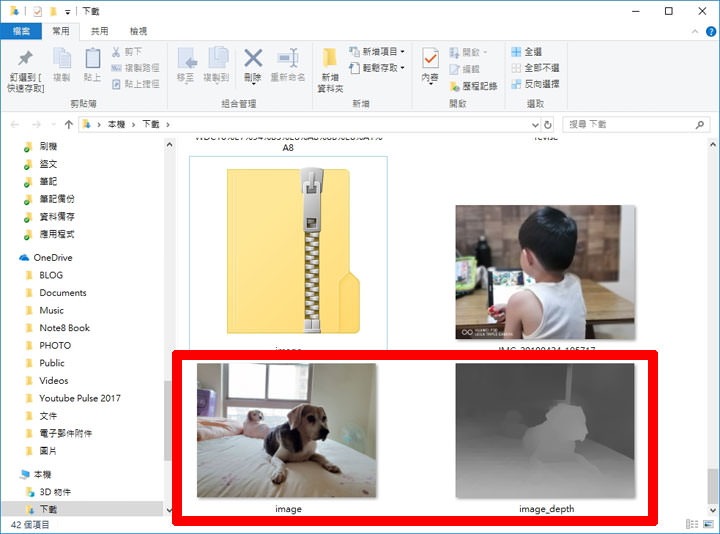
Task: Select the image_depth grayscale thumbnail
Action: coord(545,430)
